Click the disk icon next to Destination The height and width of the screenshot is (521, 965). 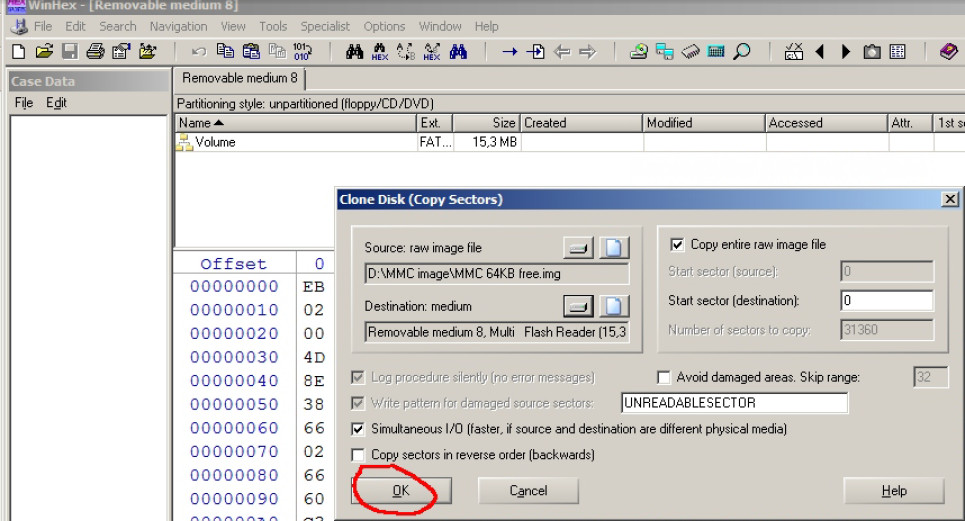579,306
